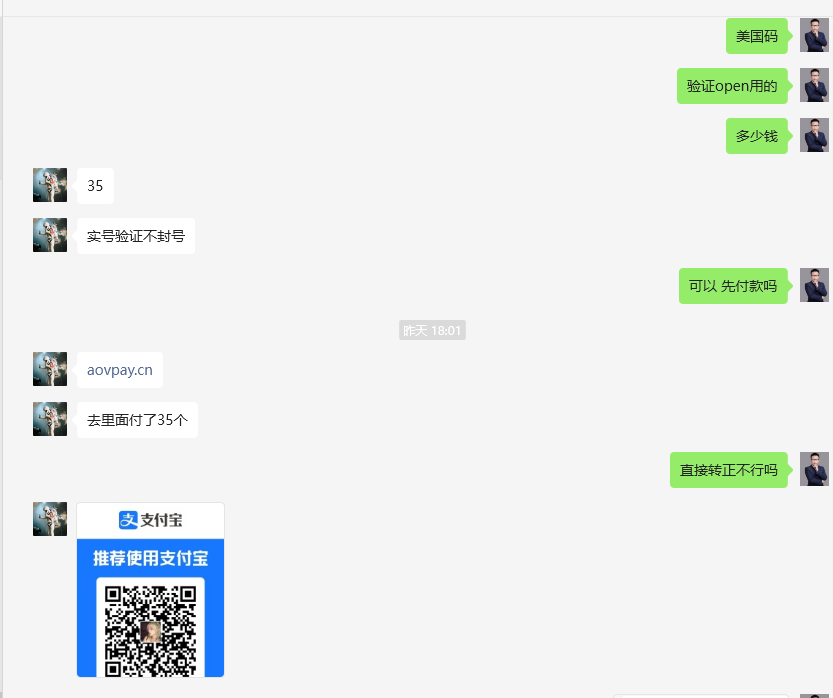Viewport: 833px width, 698px height.
Task: Open the Alipay QR code image
Action: coord(150,590)
